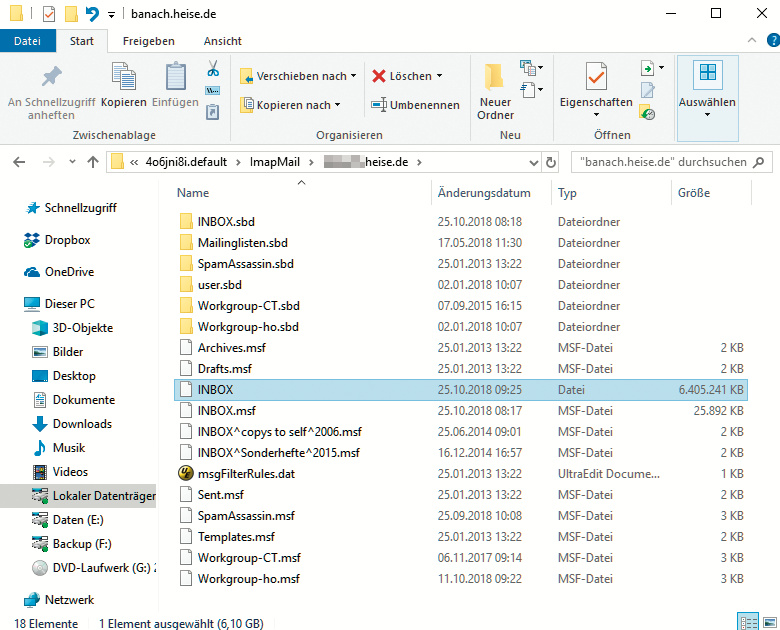Open the new item icon dropdown
This screenshot has height=630, width=780.
(x=532, y=67)
